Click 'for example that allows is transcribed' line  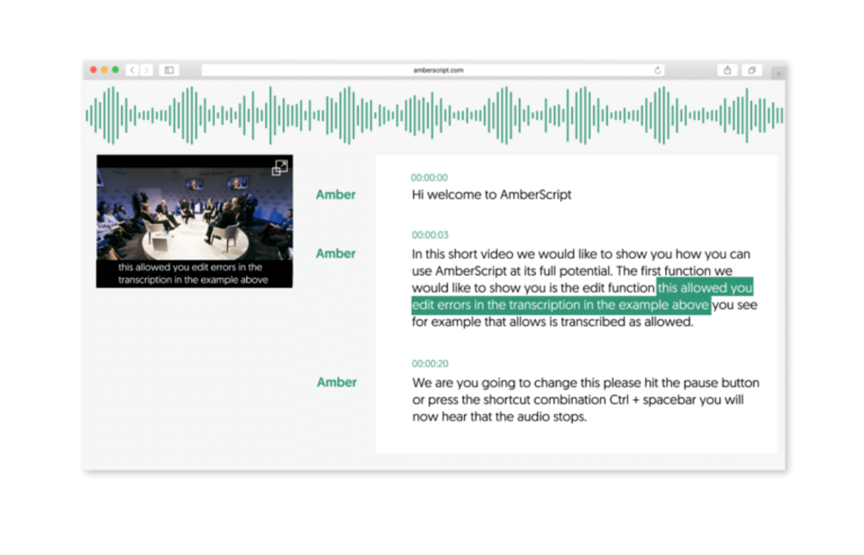click(x=553, y=322)
